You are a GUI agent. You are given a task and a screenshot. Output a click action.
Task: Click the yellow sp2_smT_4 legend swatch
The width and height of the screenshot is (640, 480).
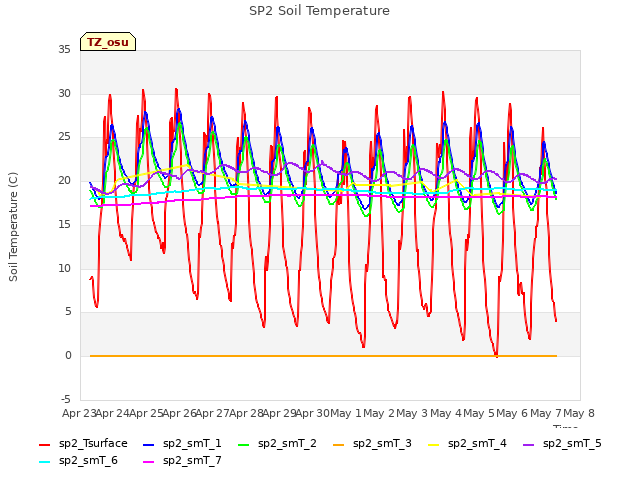(x=433, y=444)
